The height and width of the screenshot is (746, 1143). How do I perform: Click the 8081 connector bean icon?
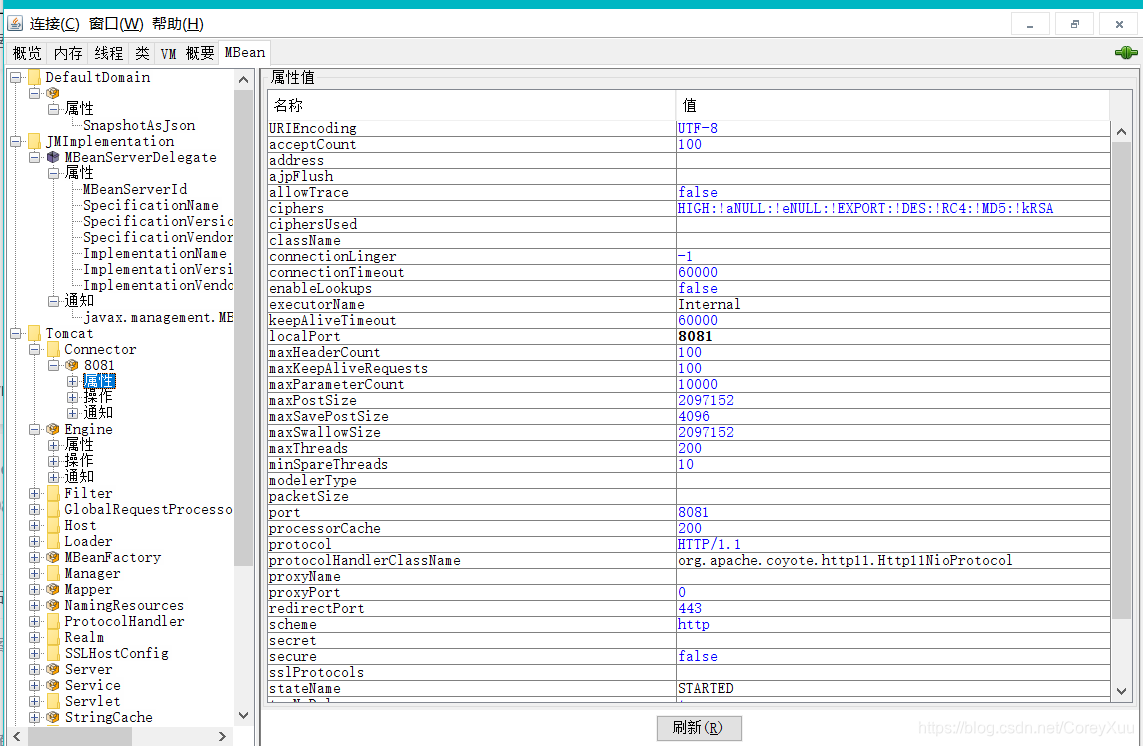[x=72, y=365]
